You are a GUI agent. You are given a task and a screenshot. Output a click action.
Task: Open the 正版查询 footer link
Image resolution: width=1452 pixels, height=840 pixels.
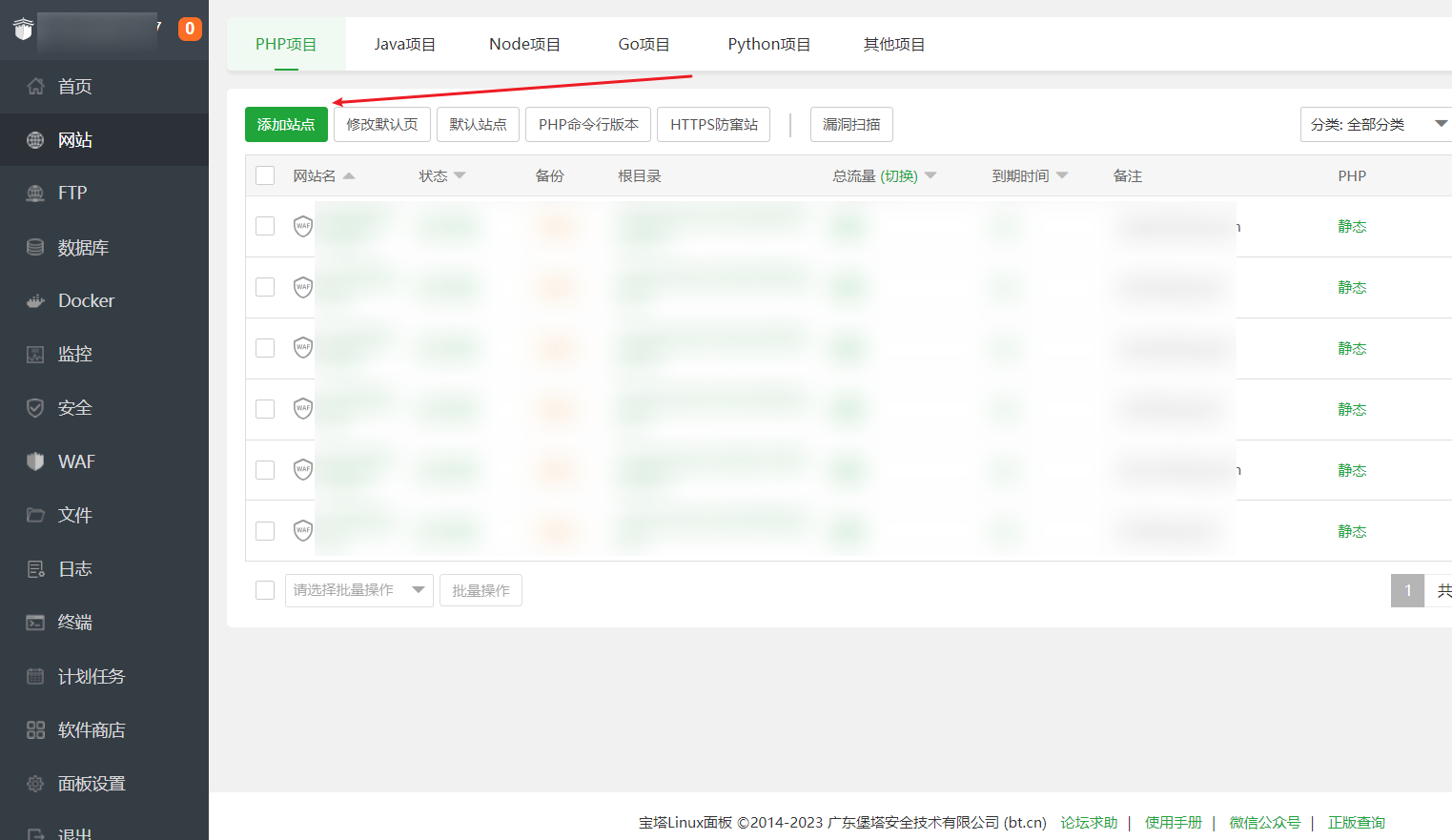point(1357,822)
